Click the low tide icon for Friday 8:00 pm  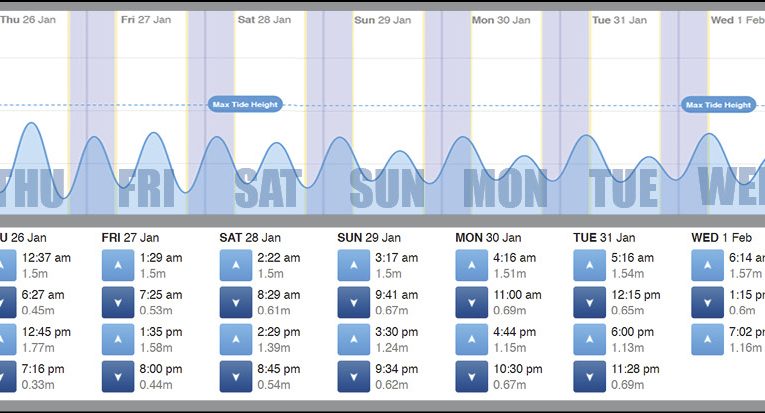point(118,376)
